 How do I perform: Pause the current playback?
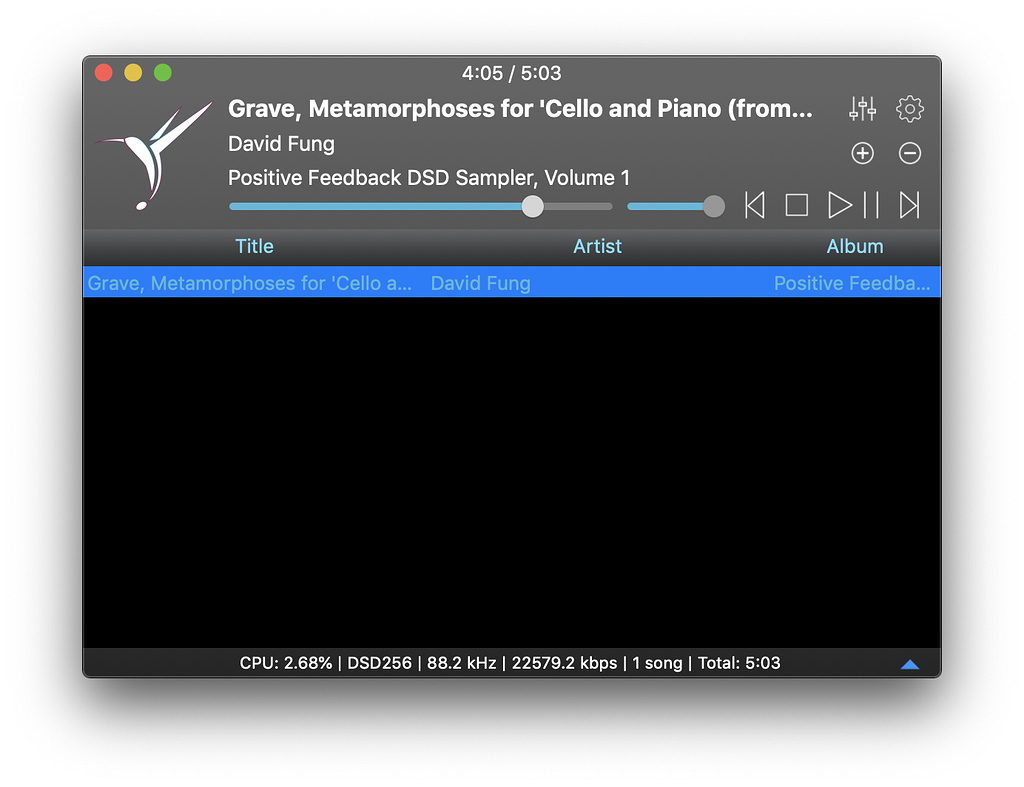pyautogui.click(x=870, y=205)
